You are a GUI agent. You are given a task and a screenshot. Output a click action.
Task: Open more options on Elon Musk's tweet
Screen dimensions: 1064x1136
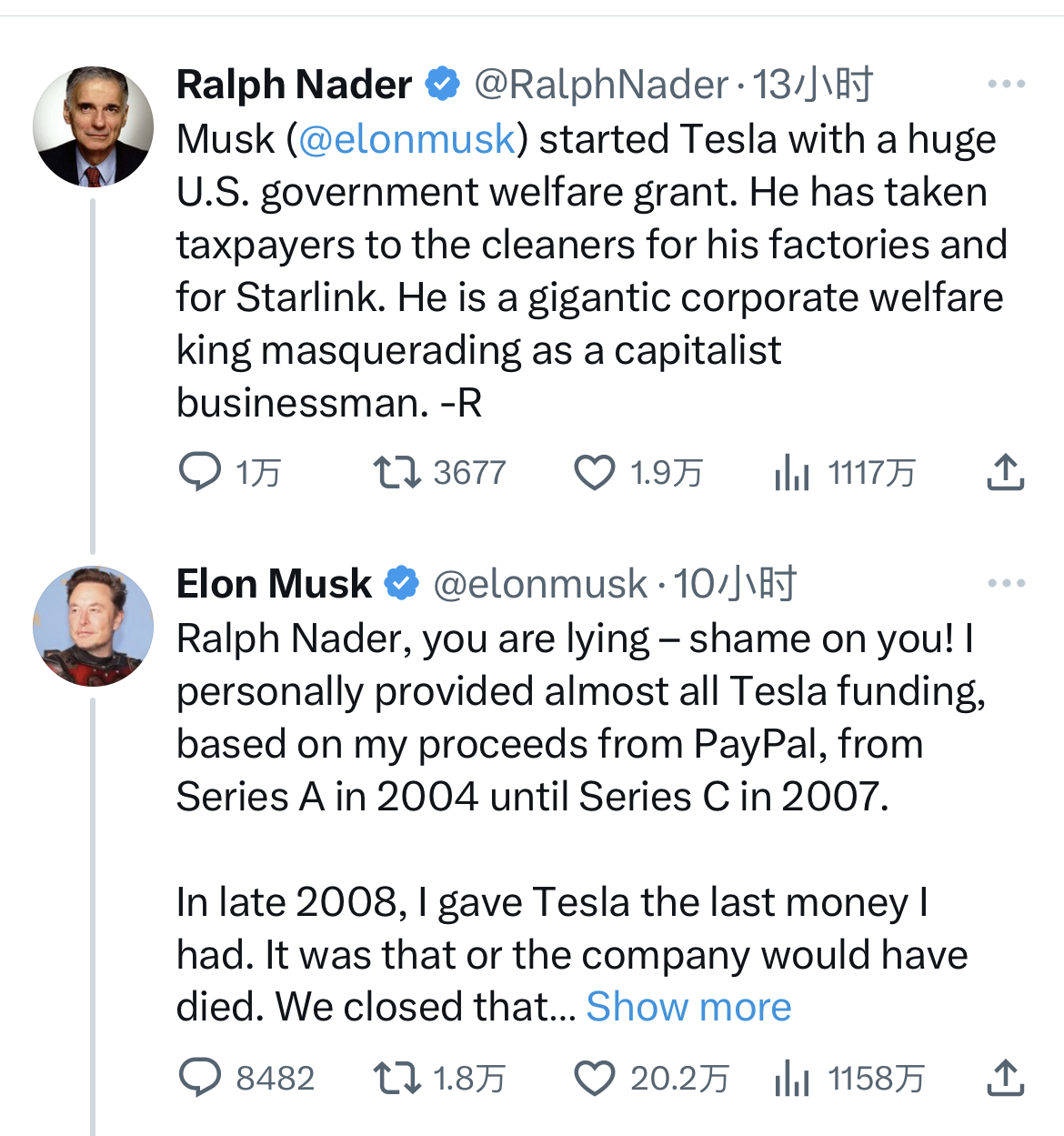click(x=1007, y=583)
